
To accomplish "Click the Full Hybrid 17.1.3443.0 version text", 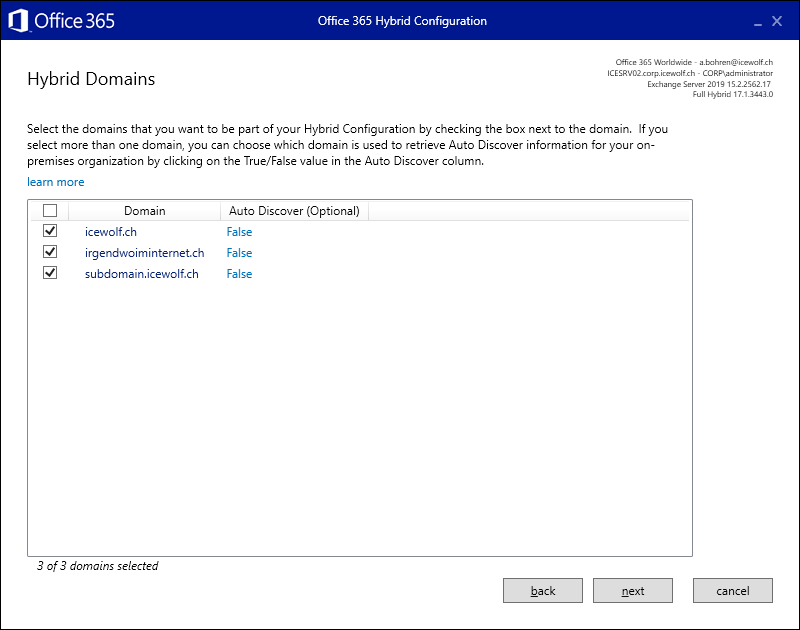I will pos(733,94).
